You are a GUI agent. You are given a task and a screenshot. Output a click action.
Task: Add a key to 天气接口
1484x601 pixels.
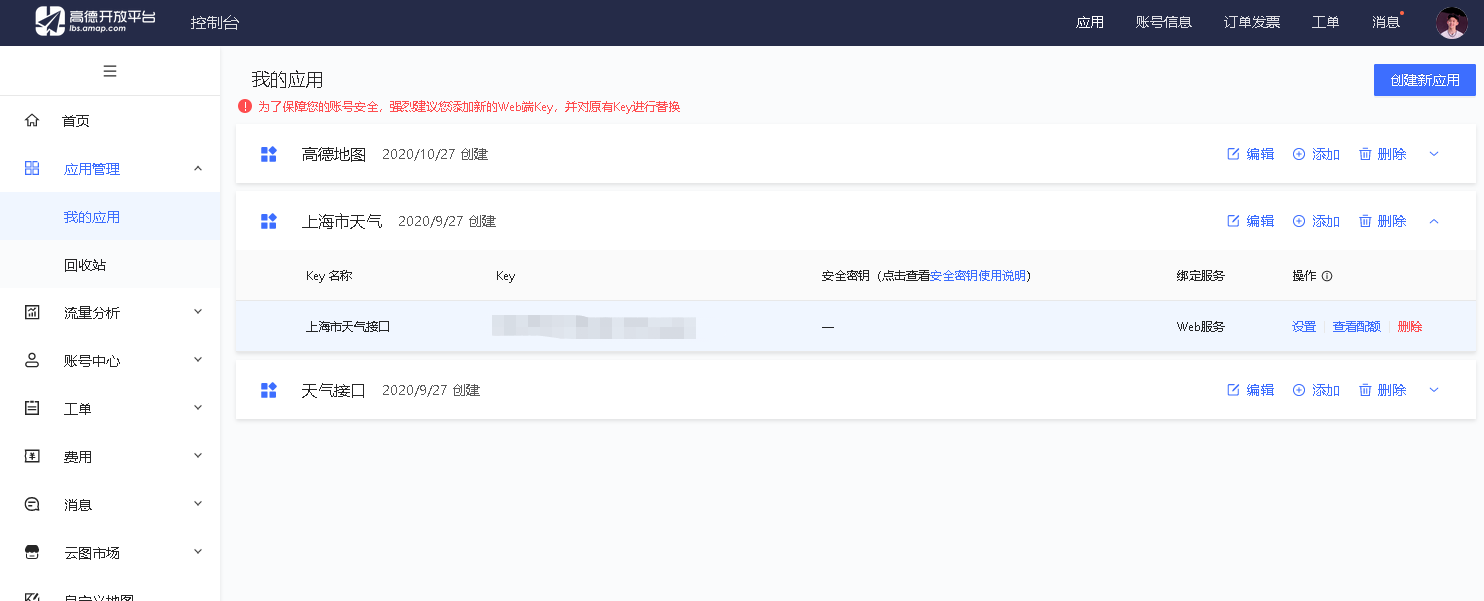(1316, 390)
